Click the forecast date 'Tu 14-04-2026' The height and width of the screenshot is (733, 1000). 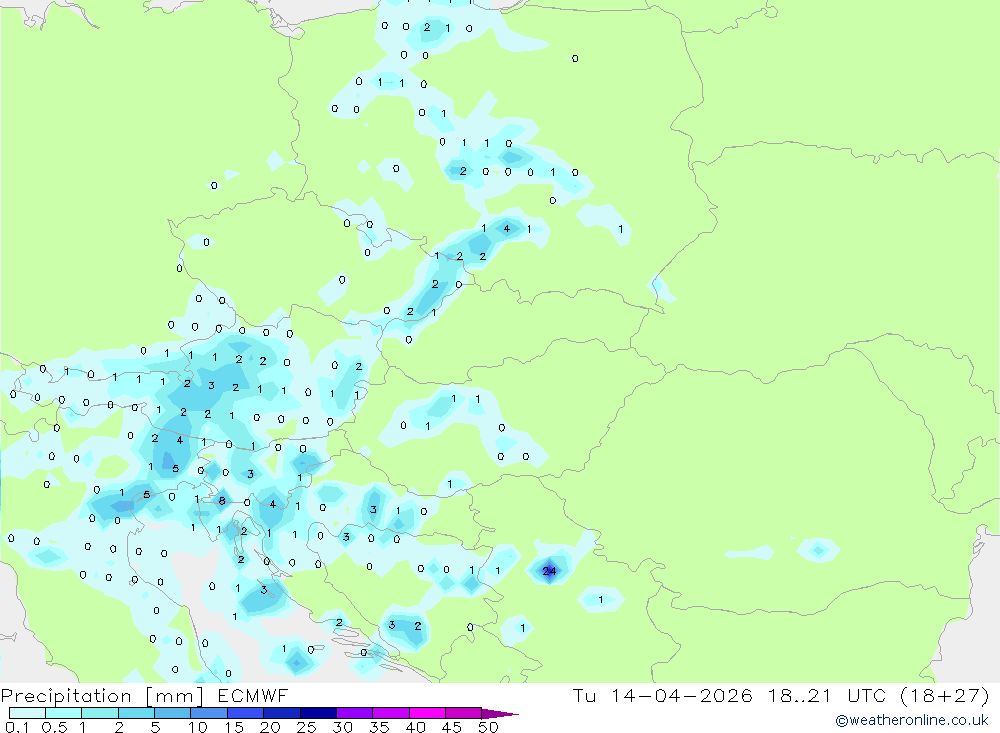(663, 695)
